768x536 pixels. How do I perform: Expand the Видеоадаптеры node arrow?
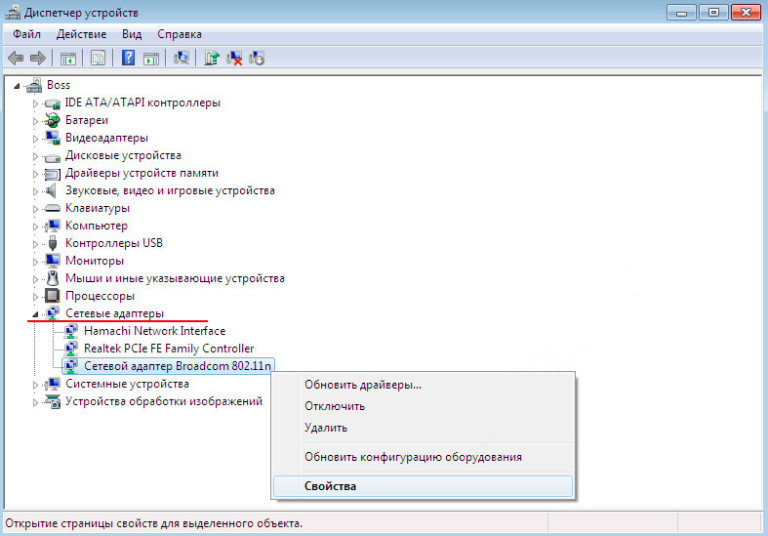pyautogui.click(x=35, y=139)
